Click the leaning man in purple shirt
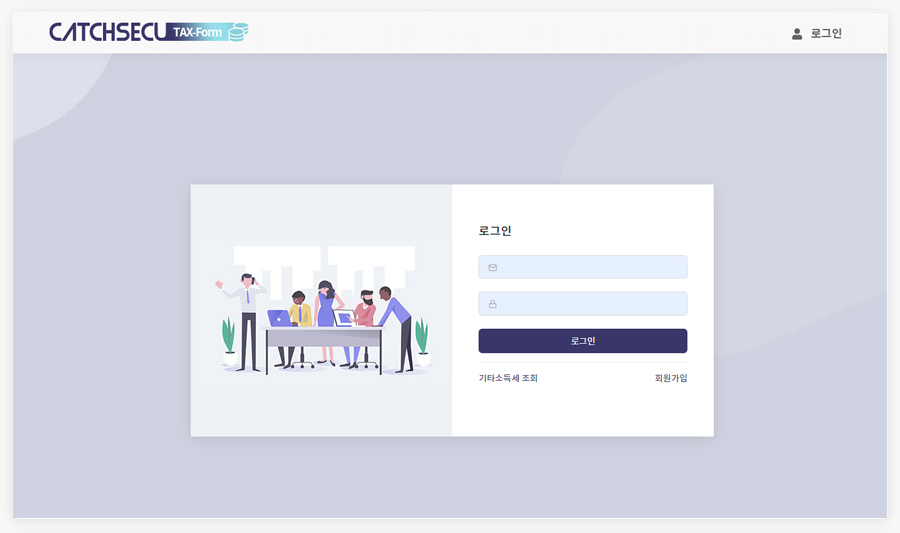Viewport: 900px width, 533px height. coord(396,329)
